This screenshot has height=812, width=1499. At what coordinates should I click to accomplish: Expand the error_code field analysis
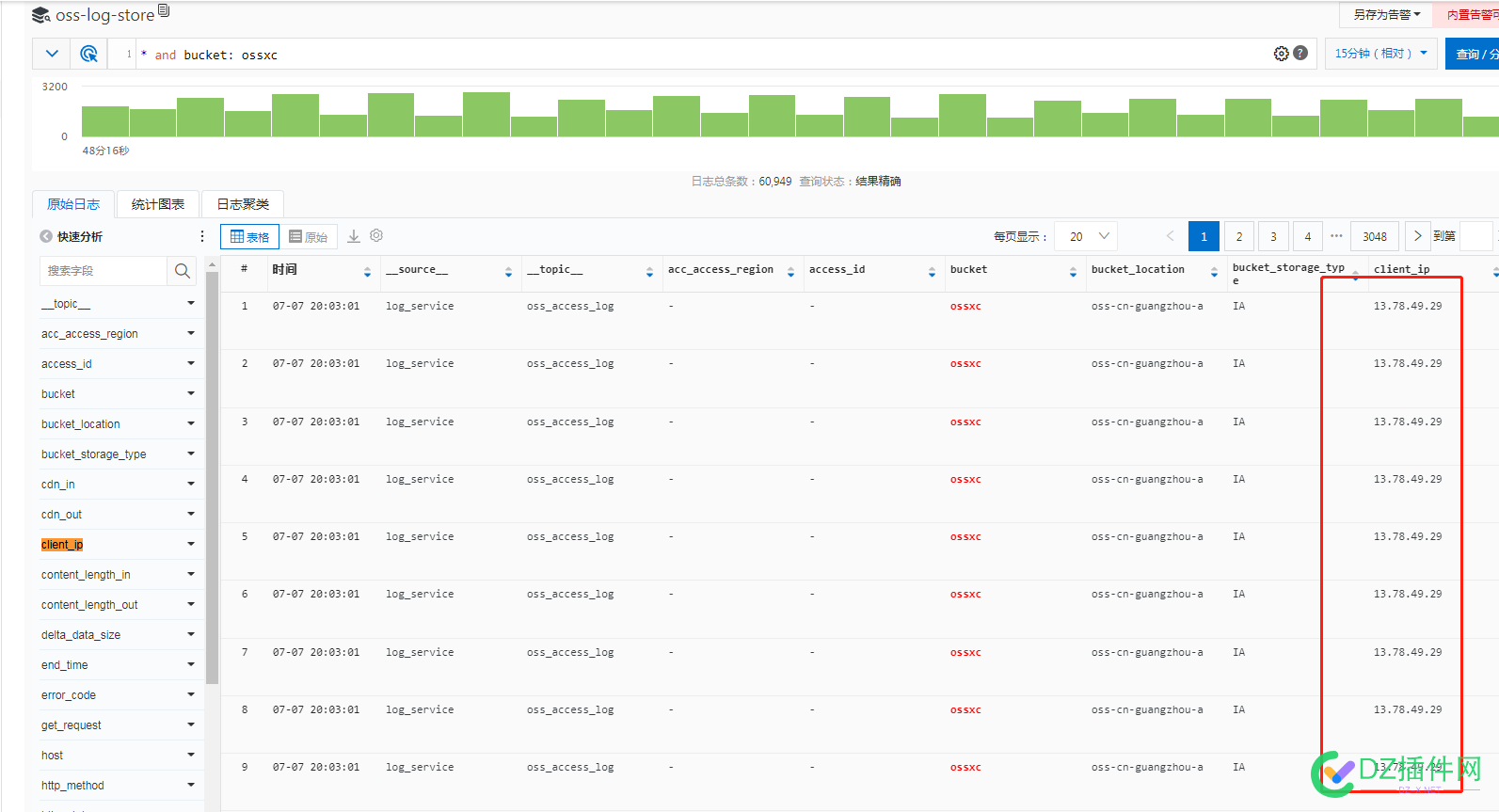point(191,694)
